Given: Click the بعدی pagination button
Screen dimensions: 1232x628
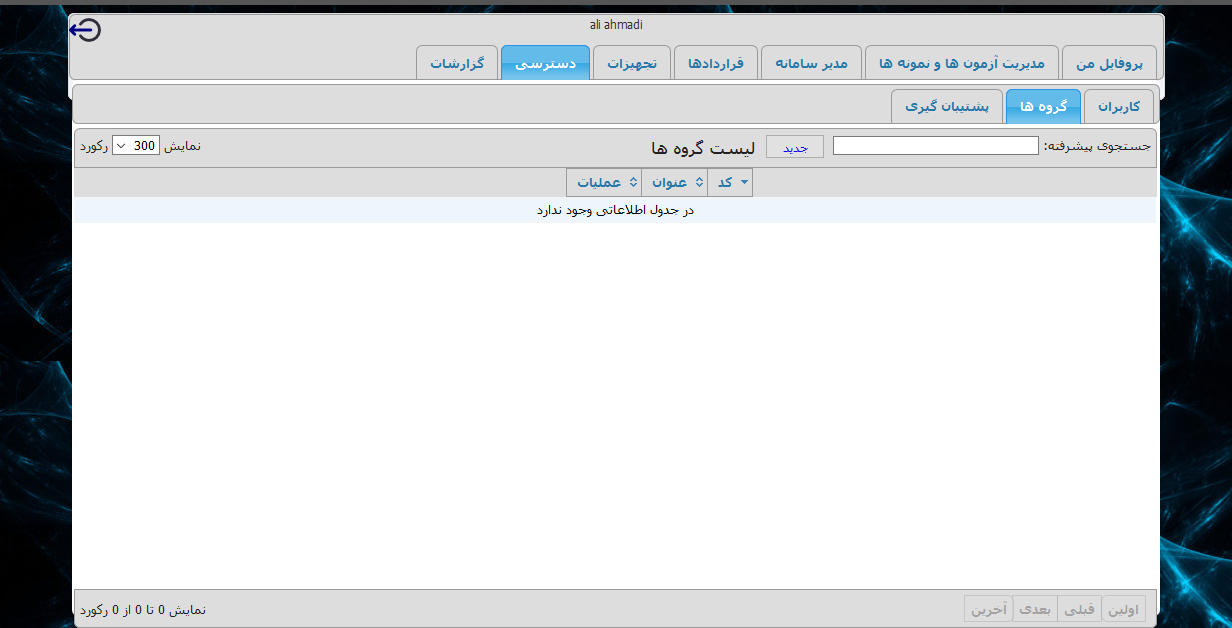Looking at the screenshot, I should click(x=1035, y=609).
